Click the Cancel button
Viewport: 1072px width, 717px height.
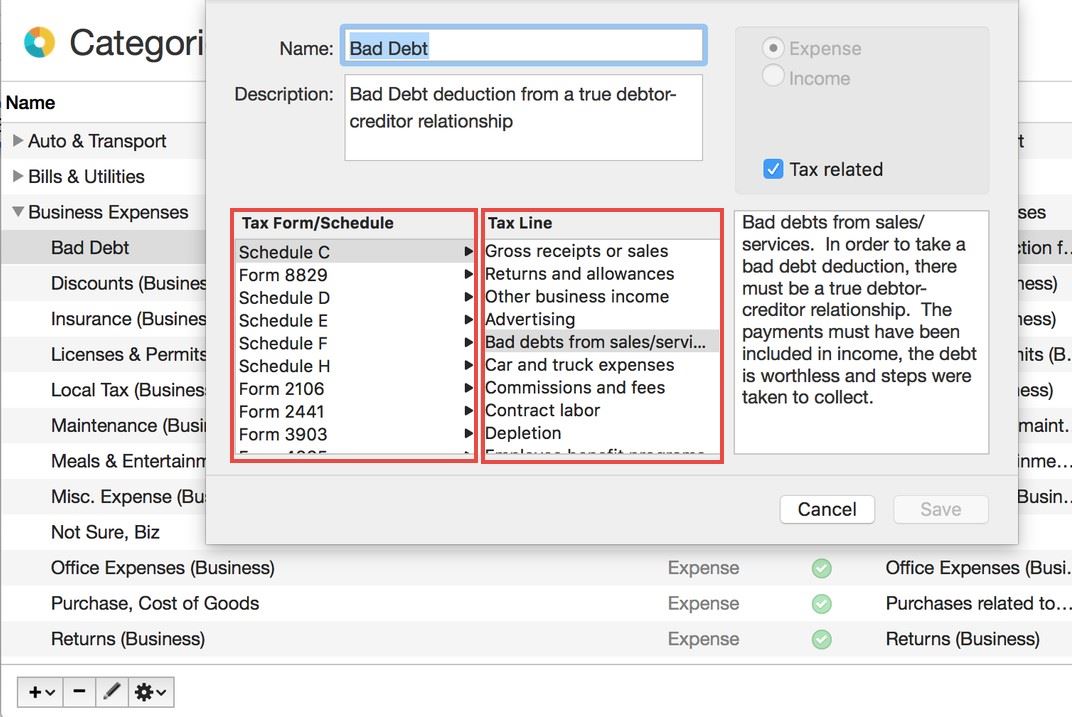tap(826, 509)
